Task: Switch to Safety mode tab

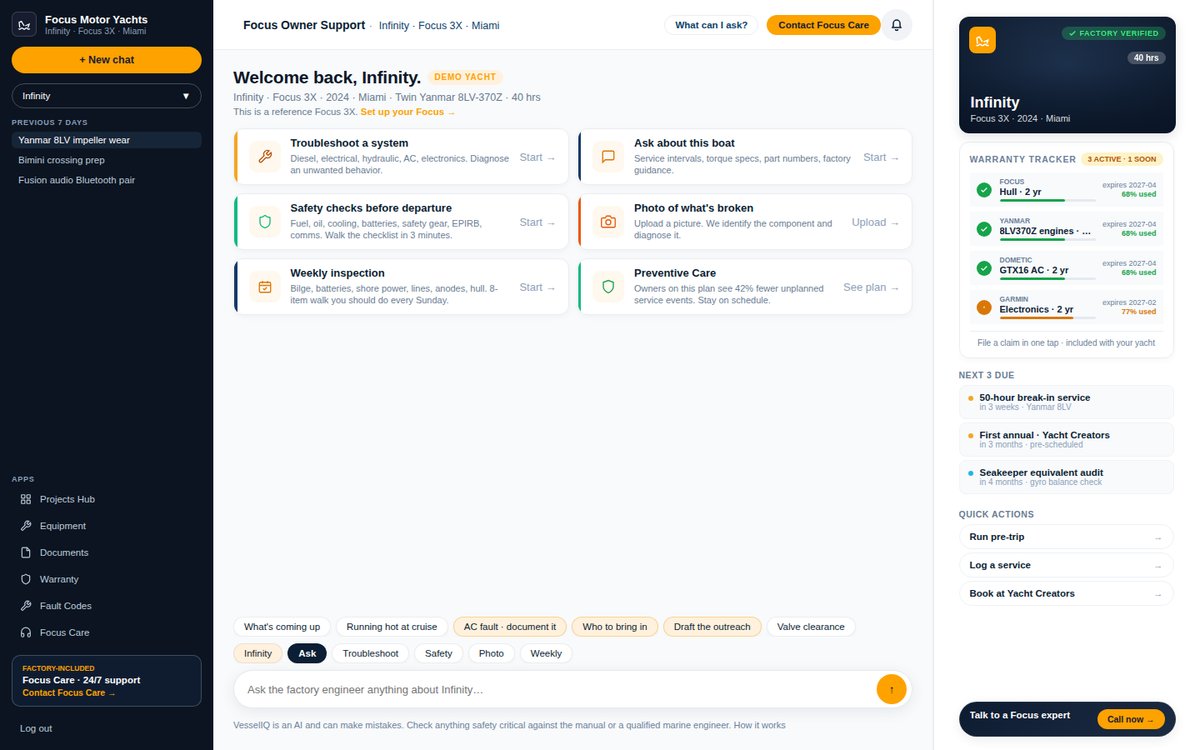Action: [438, 653]
